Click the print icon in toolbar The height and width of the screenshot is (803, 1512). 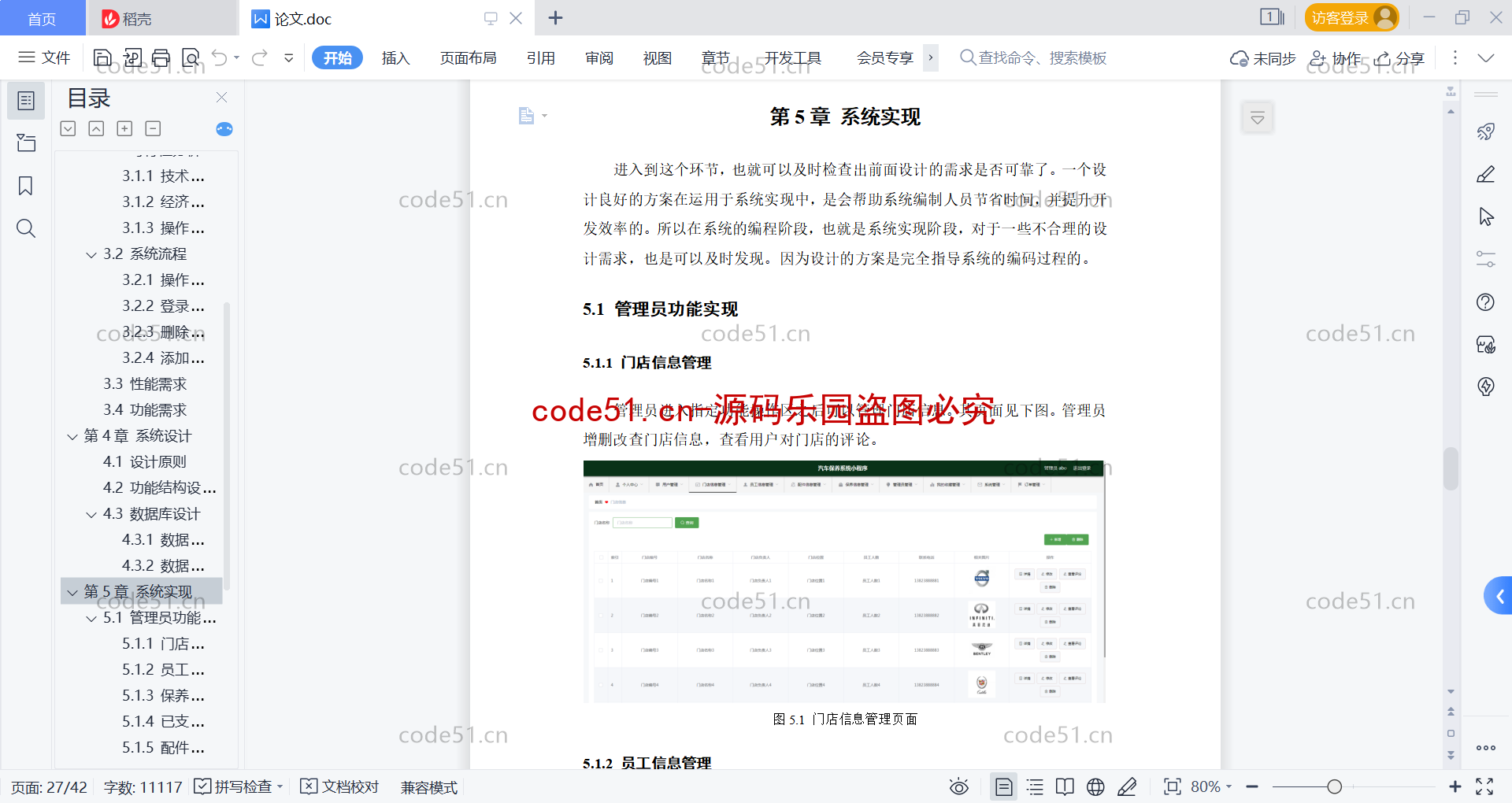coord(161,57)
